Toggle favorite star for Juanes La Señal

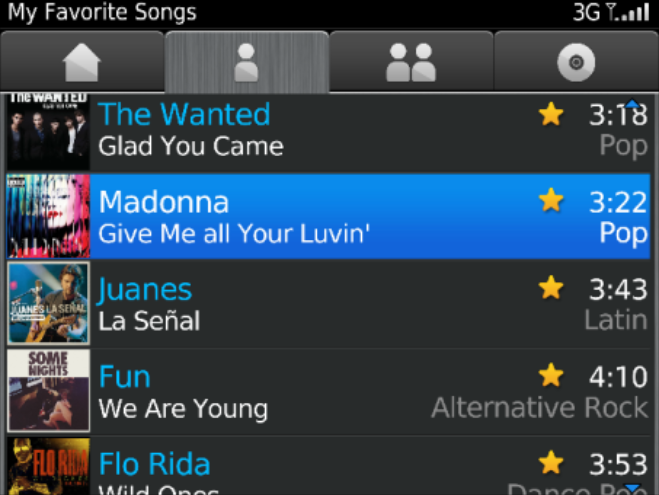click(x=551, y=287)
